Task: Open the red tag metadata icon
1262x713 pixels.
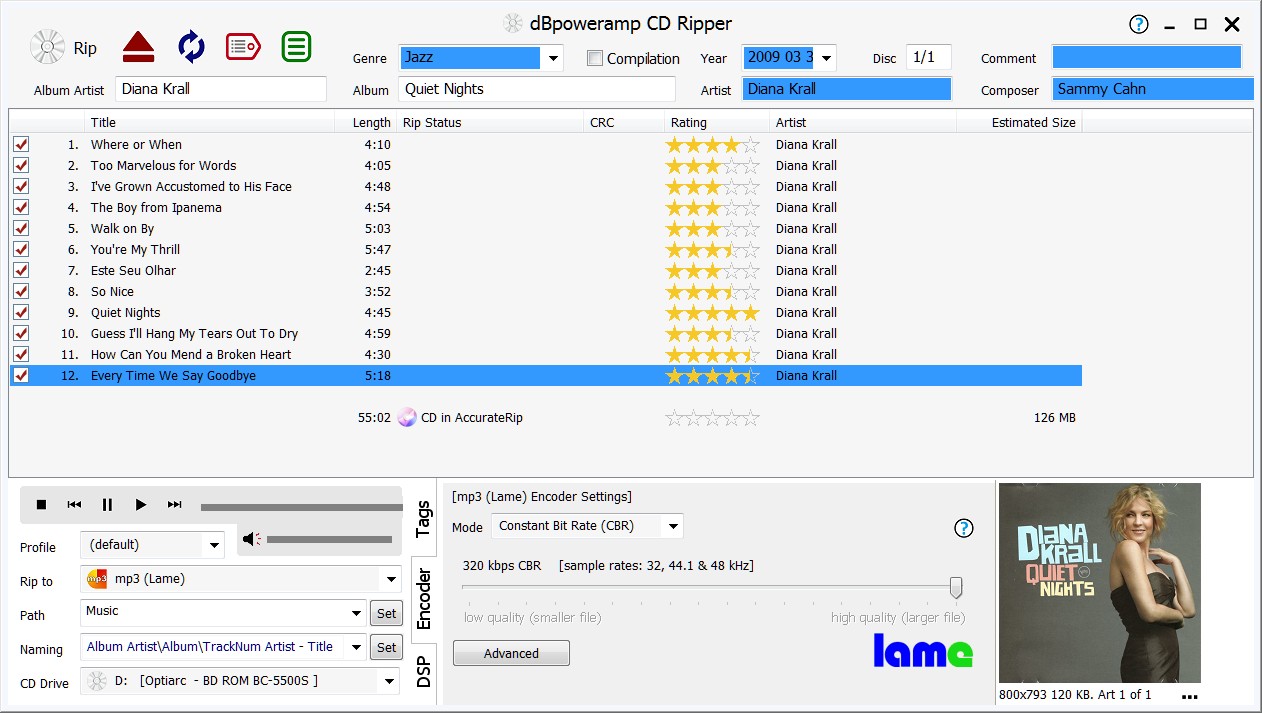Action: [x=243, y=47]
